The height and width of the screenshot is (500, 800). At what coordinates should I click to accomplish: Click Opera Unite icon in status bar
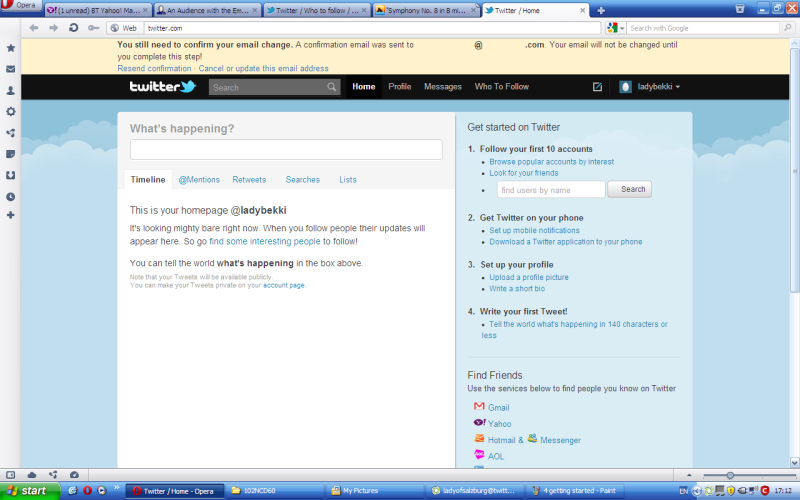pyautogui.click(x=53, y=474)
